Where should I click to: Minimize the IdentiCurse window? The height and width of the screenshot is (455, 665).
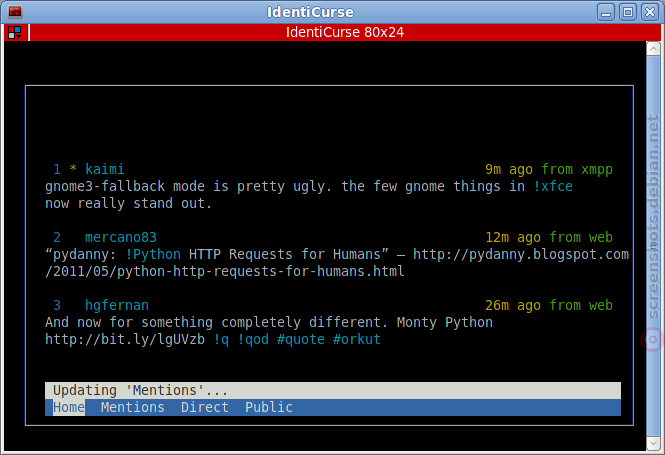click(x=606, y=12)
